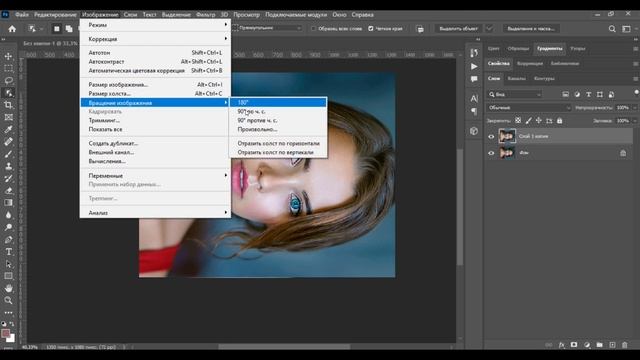Open the layer blend mode dropdown 'Обычные'

(x=529, y=108)
